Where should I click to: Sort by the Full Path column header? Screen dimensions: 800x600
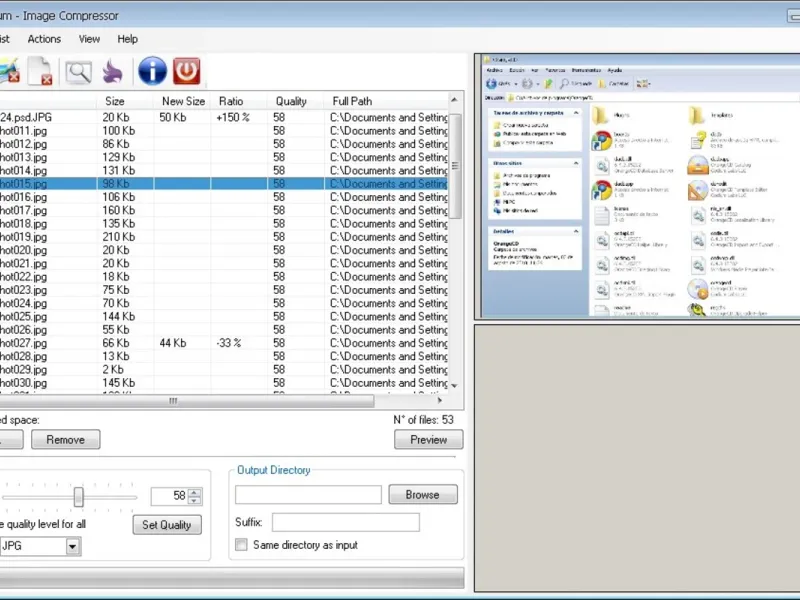click(386, 101)
